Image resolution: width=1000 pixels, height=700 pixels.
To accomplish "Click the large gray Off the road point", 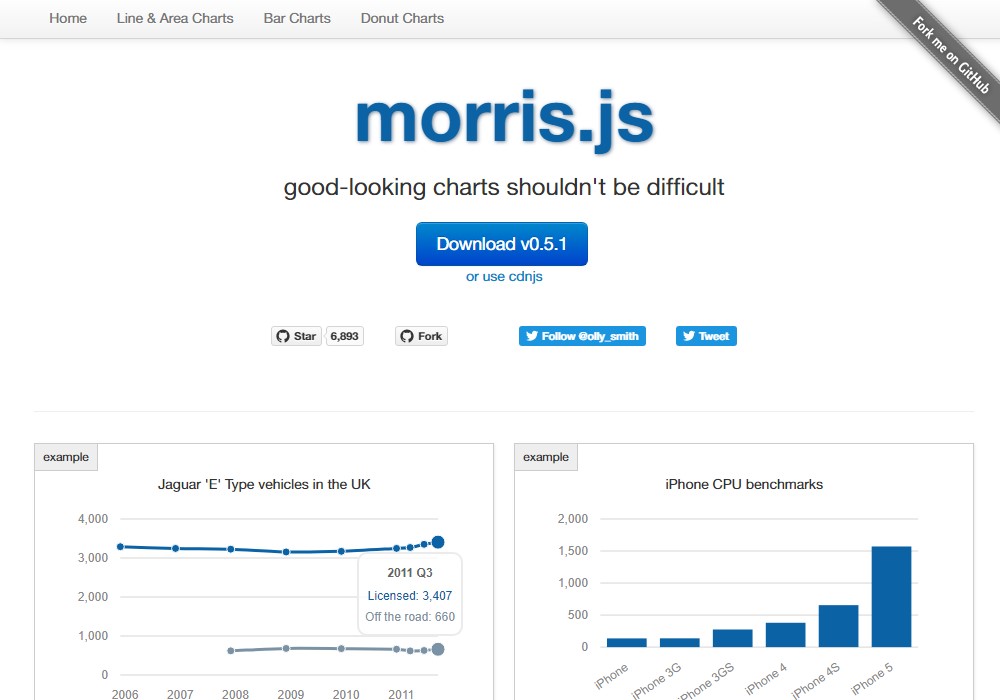I will coord(438,649).
